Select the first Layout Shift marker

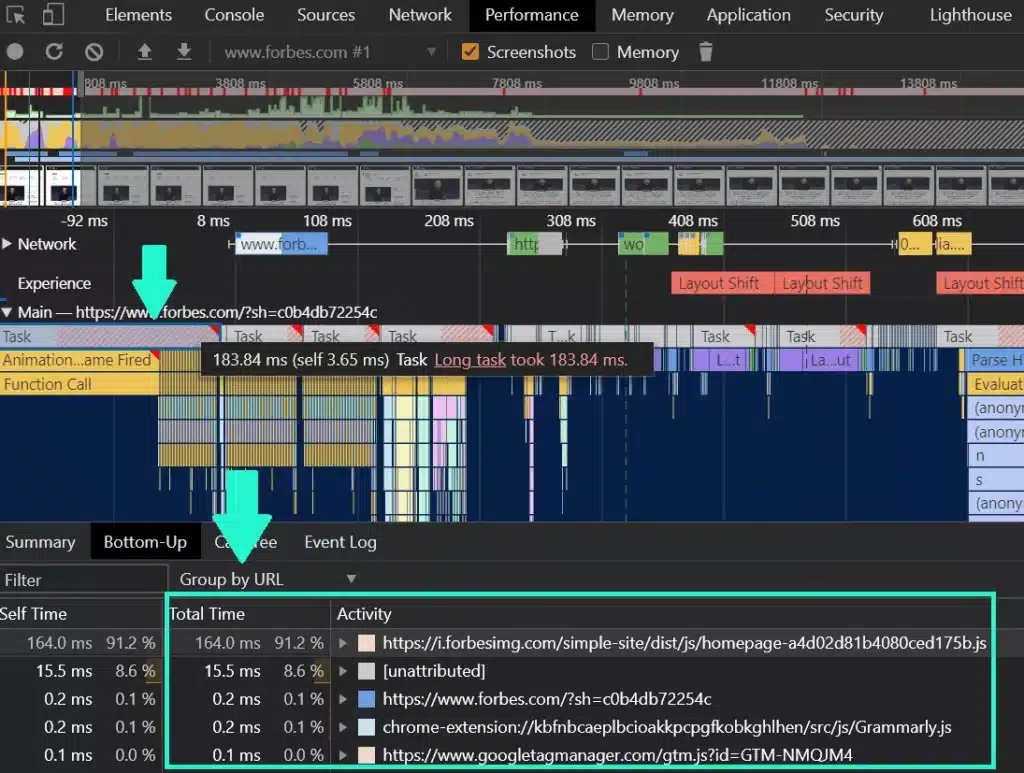click(722, 283)
